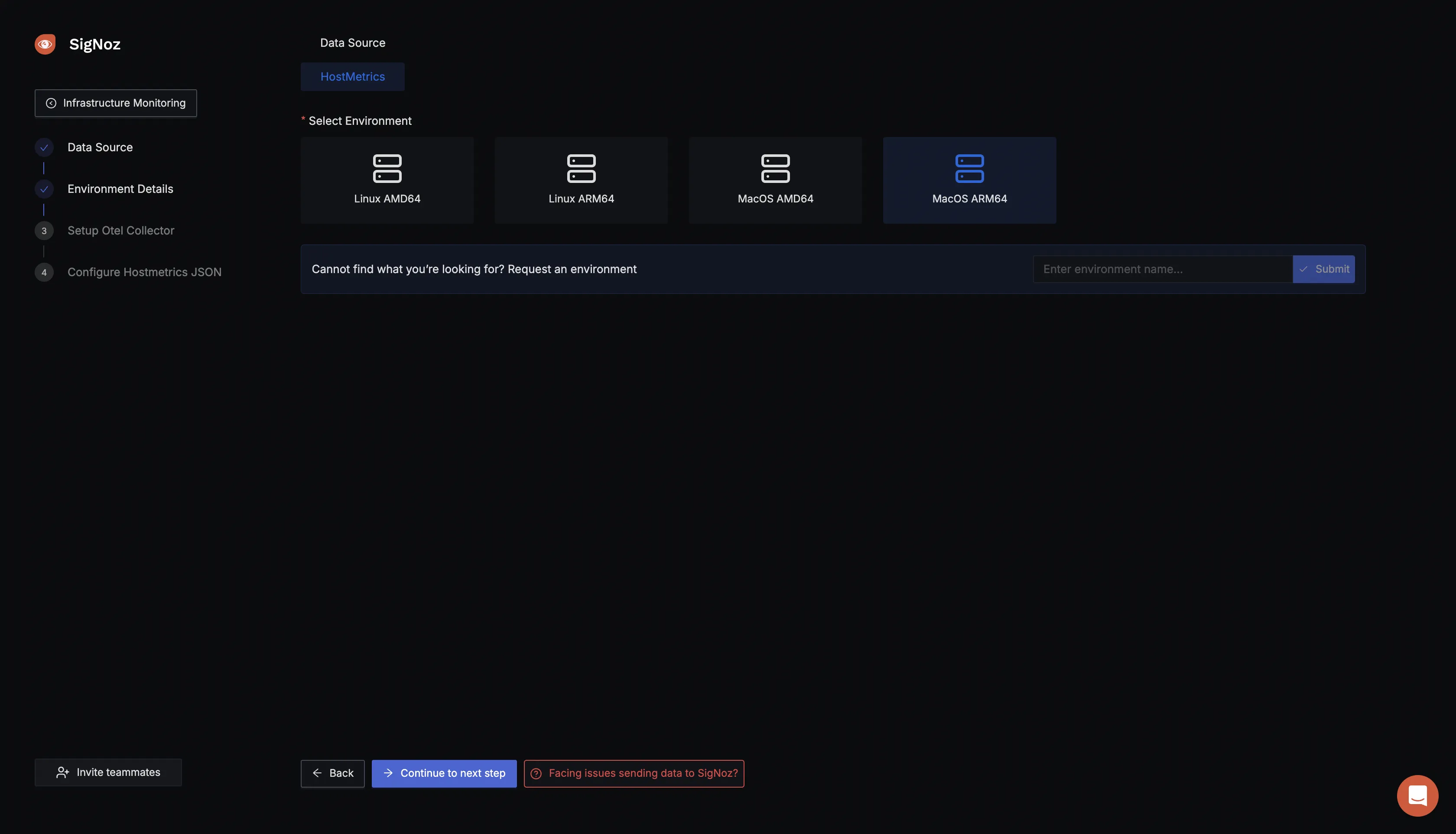This screenshot has width=1456, height=834.
Task: Click the Environment Details checkmark icon
Action: (44, 189)
